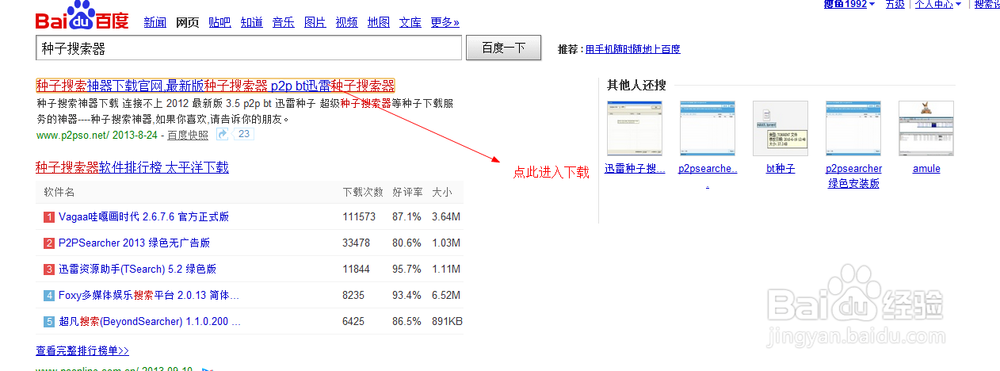Click the share count 23

[x=244, y=134]
